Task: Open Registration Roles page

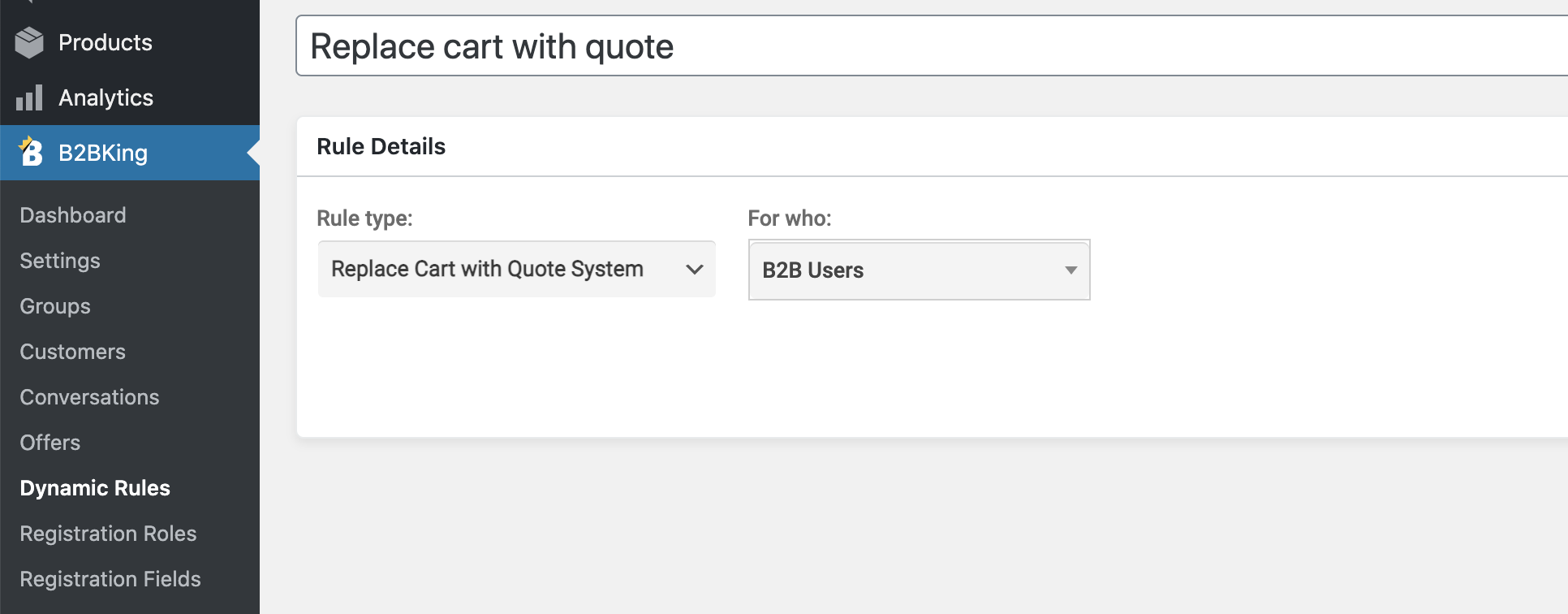Action: pos(108,534)
